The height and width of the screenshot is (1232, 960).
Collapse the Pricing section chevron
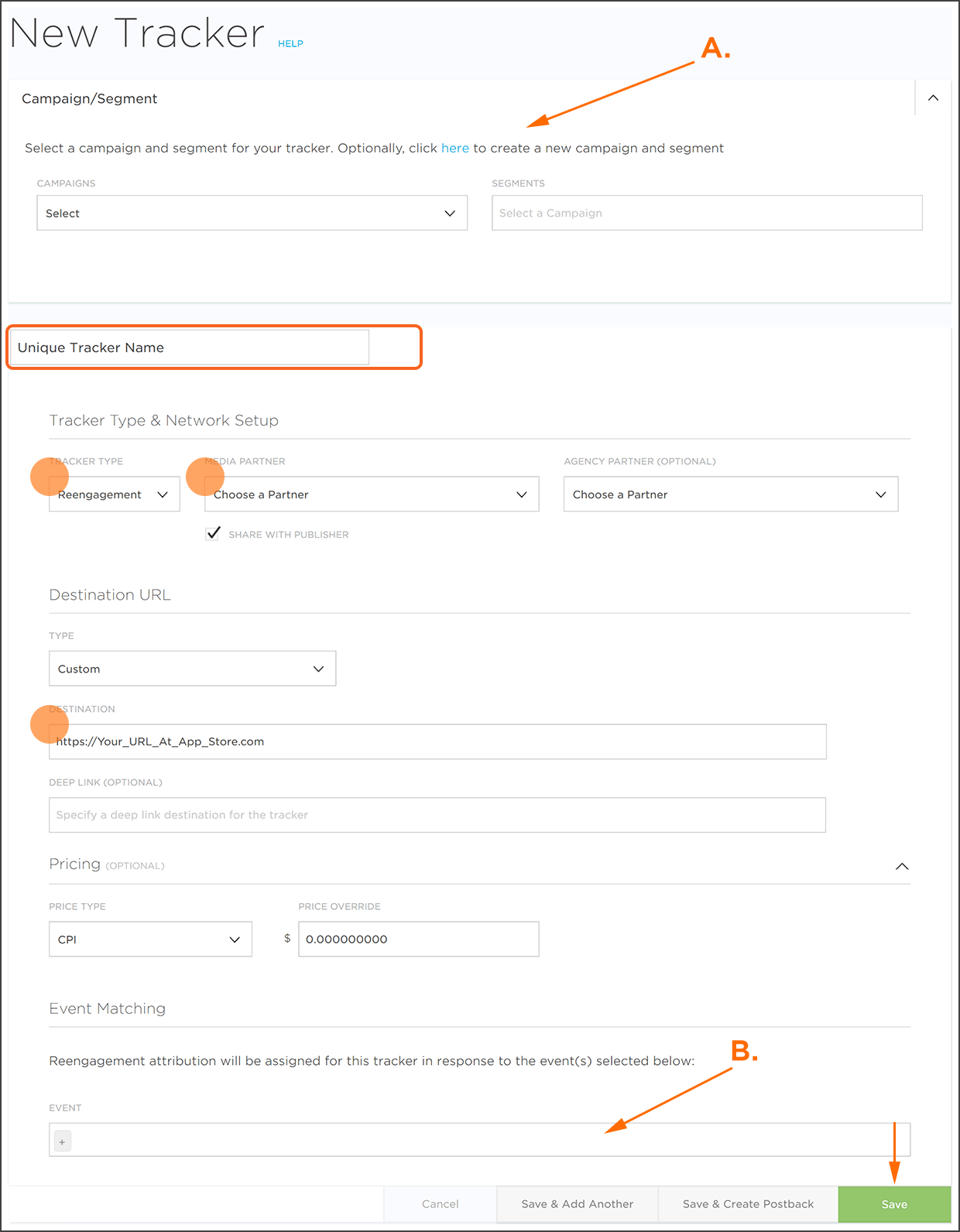point(901,866)
